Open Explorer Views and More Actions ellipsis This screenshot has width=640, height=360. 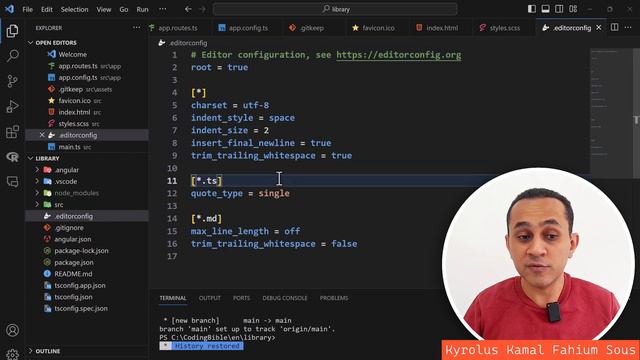coord(136,27)
